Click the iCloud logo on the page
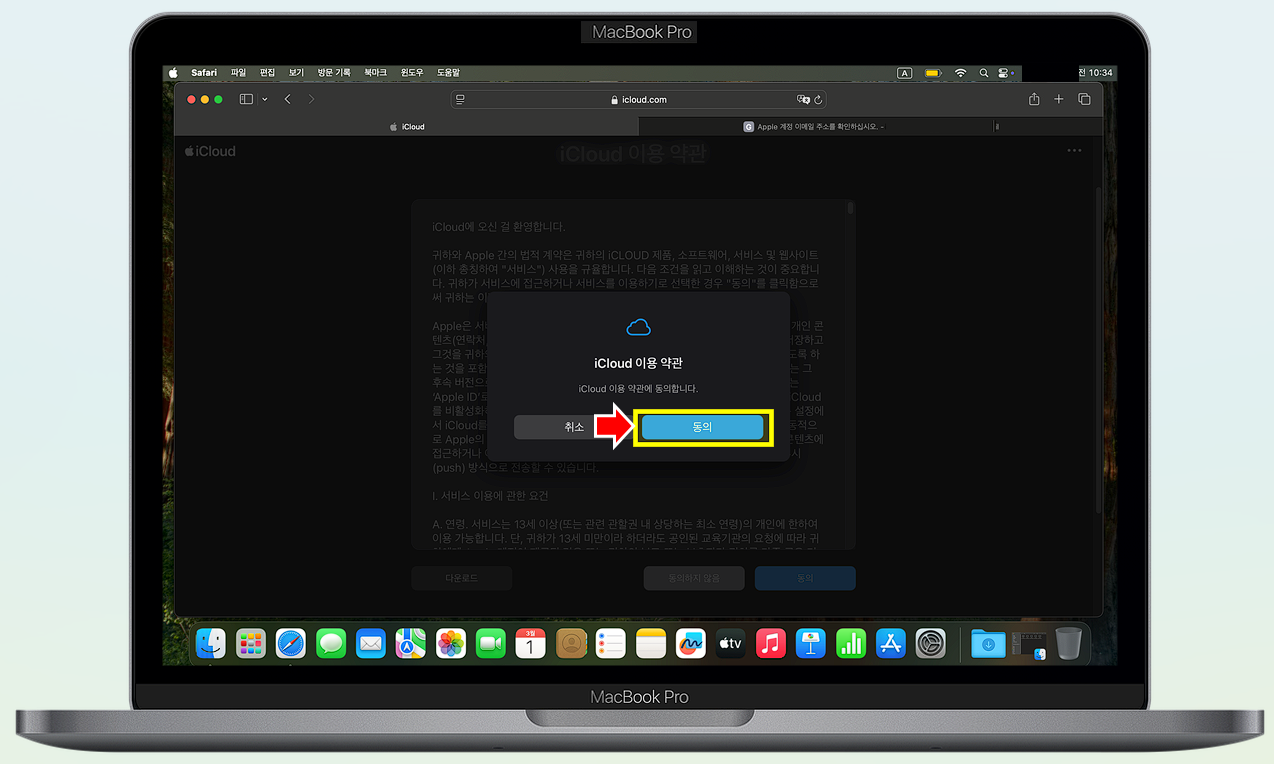 (210, 151)
